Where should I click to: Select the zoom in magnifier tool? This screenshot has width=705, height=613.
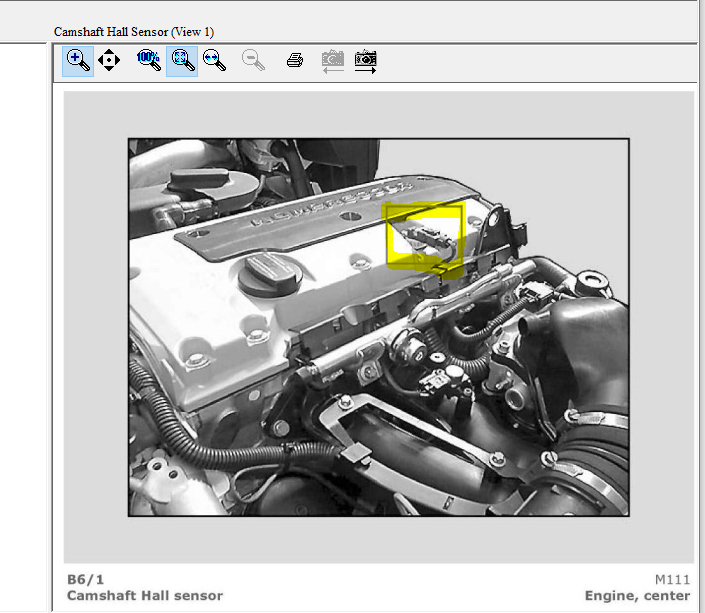[78, 61]
